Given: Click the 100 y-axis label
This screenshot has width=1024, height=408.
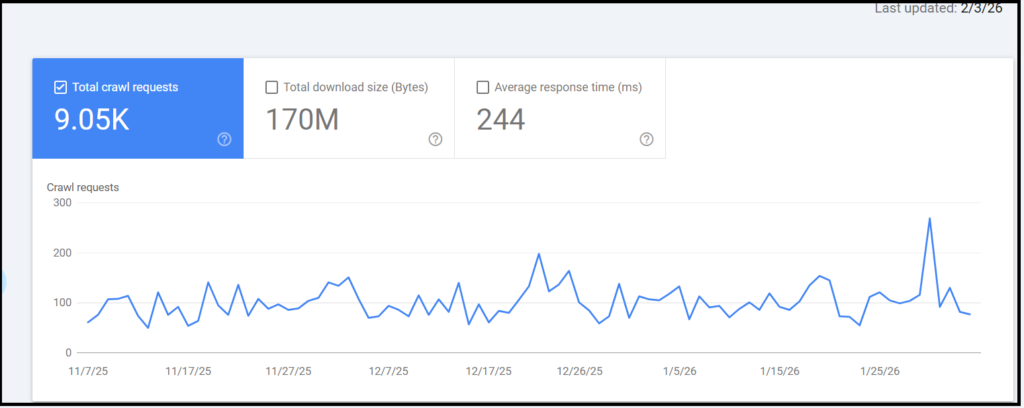Looking at the screenshot, I should point(63,303).
